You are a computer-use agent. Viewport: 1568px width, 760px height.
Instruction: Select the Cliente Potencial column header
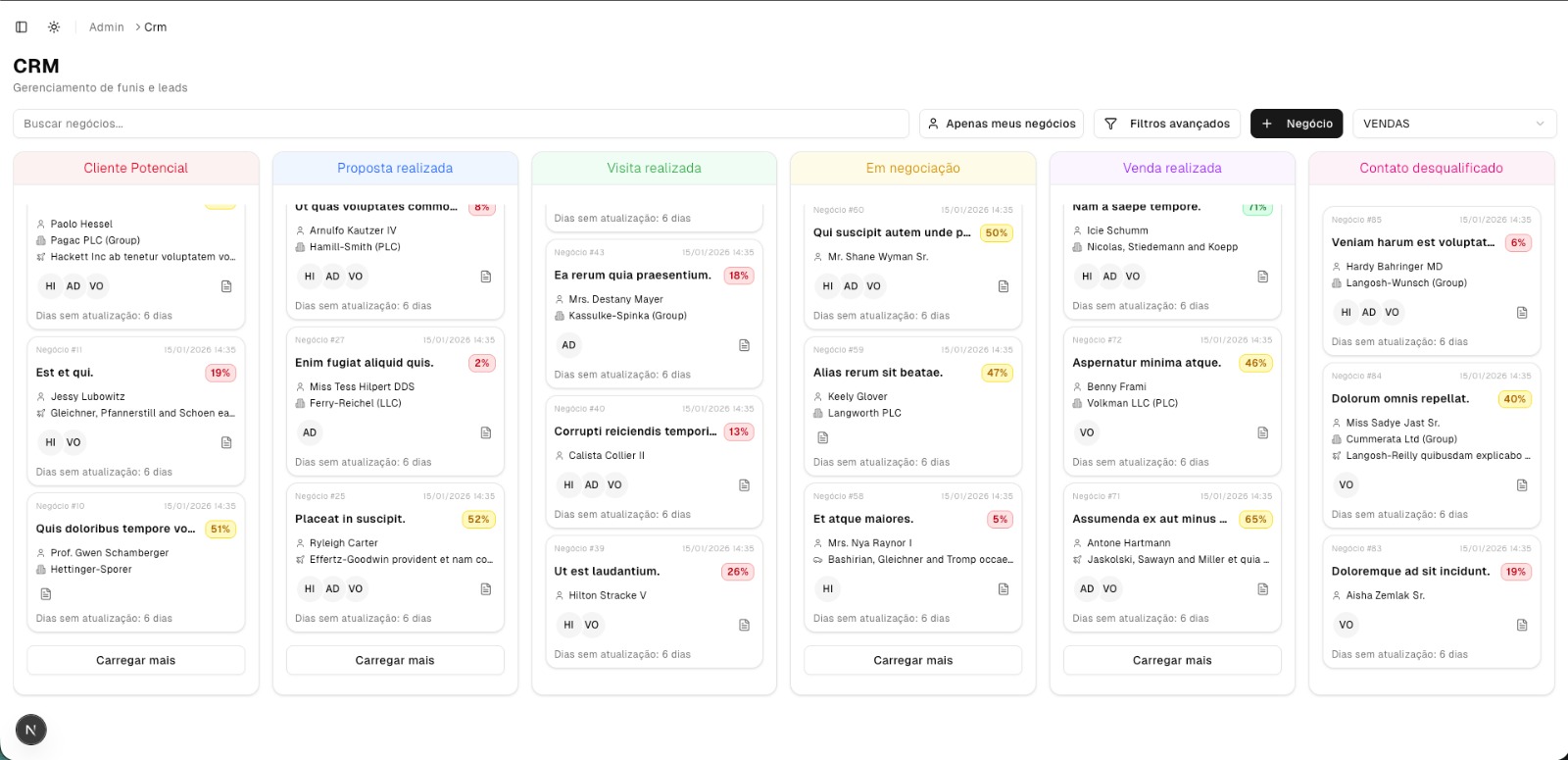click(136, 168)
